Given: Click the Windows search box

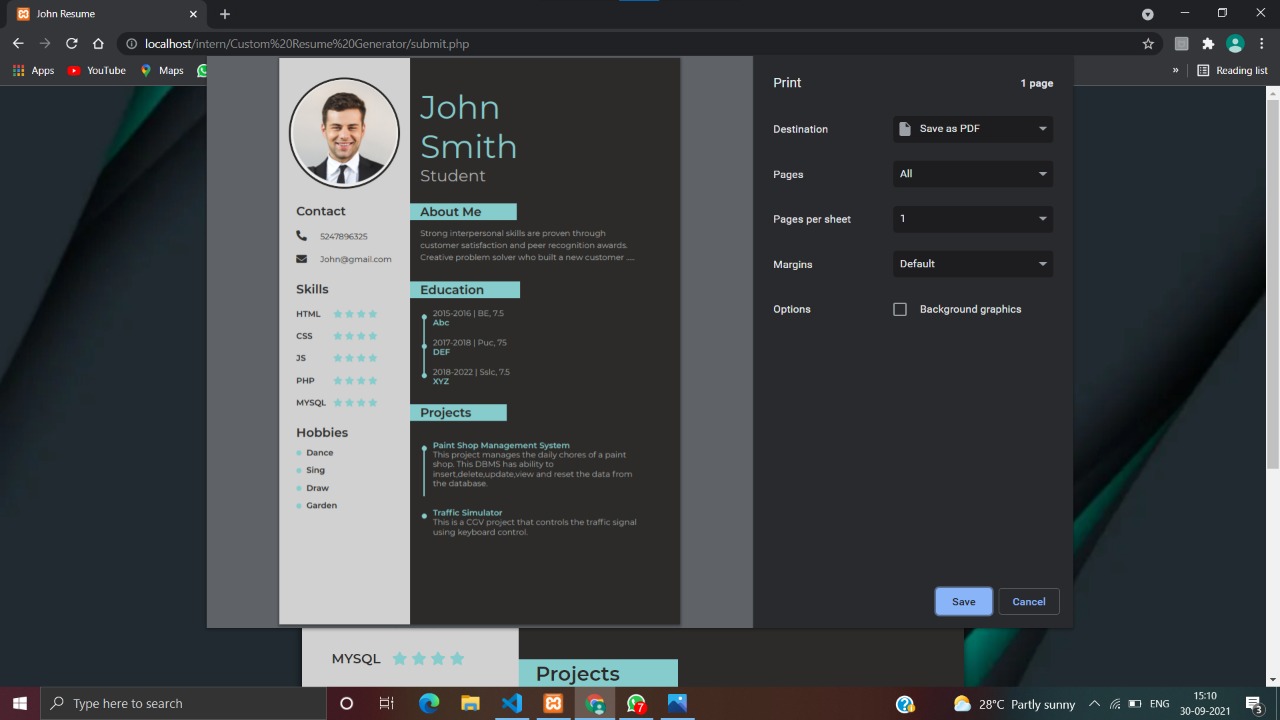Looking at the screenshot, I should (x=183, y=704).
